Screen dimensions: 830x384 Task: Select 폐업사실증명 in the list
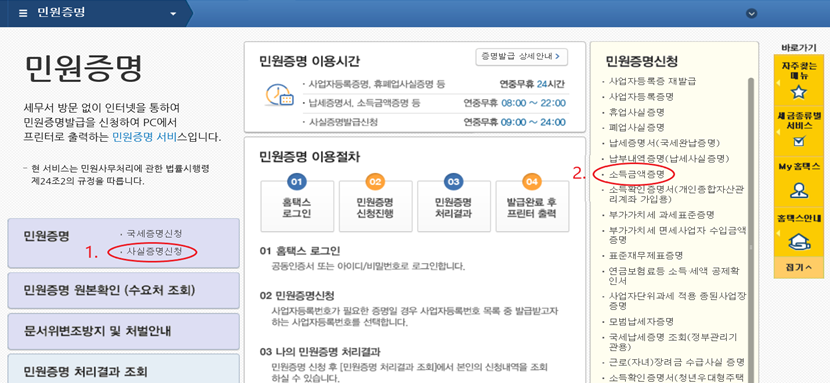pyautogui.click(x=637, y=128)
